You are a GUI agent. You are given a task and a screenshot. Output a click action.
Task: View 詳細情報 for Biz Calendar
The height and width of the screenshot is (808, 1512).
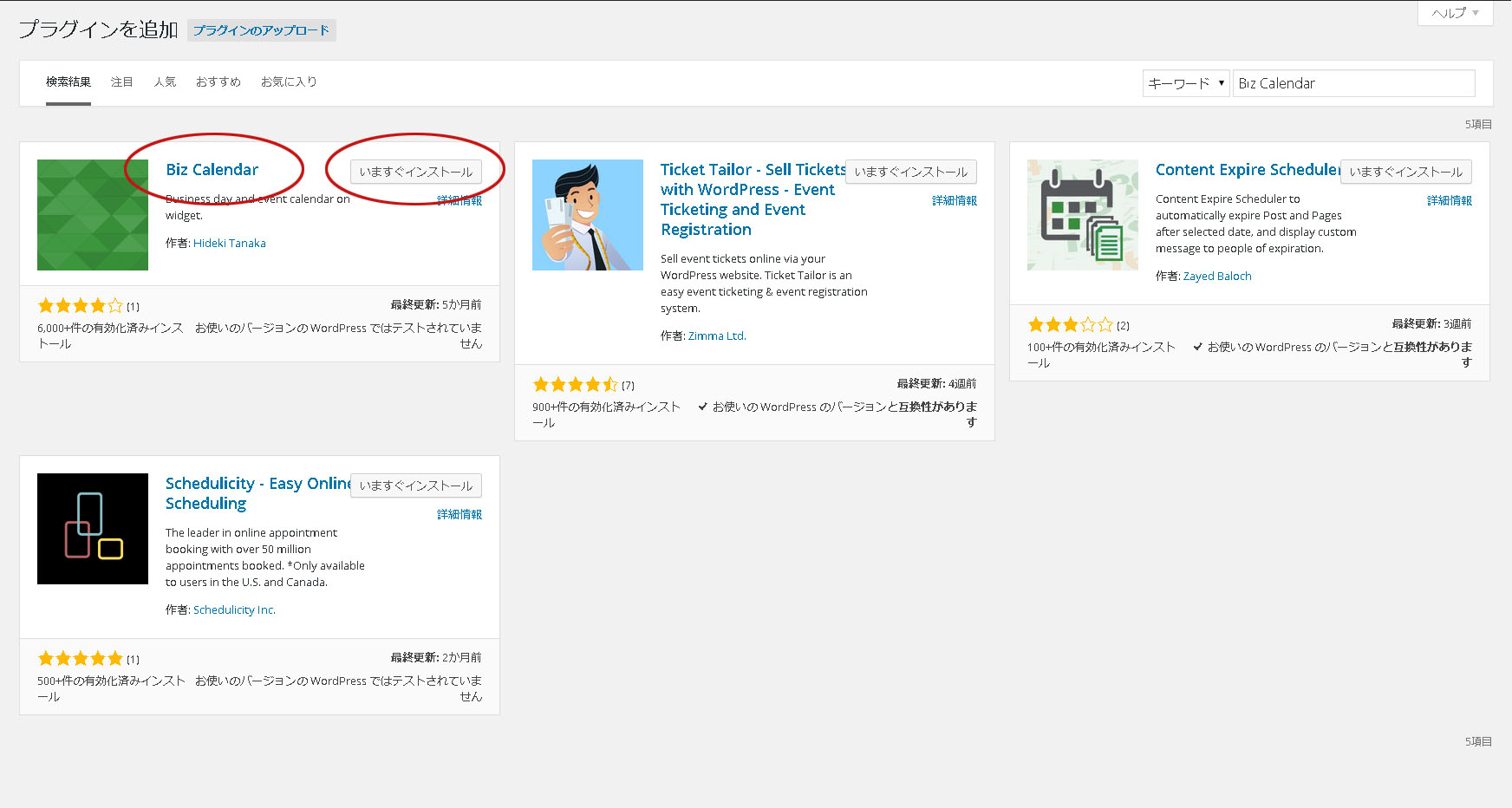[459, 200]
